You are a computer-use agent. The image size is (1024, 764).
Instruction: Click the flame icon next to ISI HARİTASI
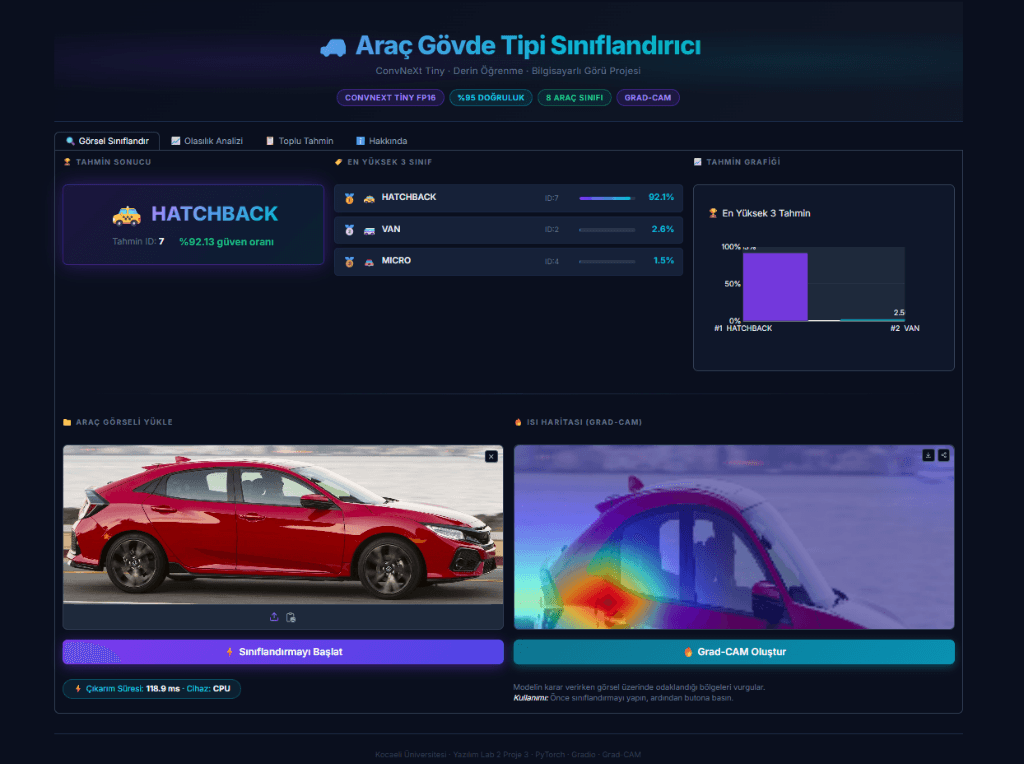518,422
